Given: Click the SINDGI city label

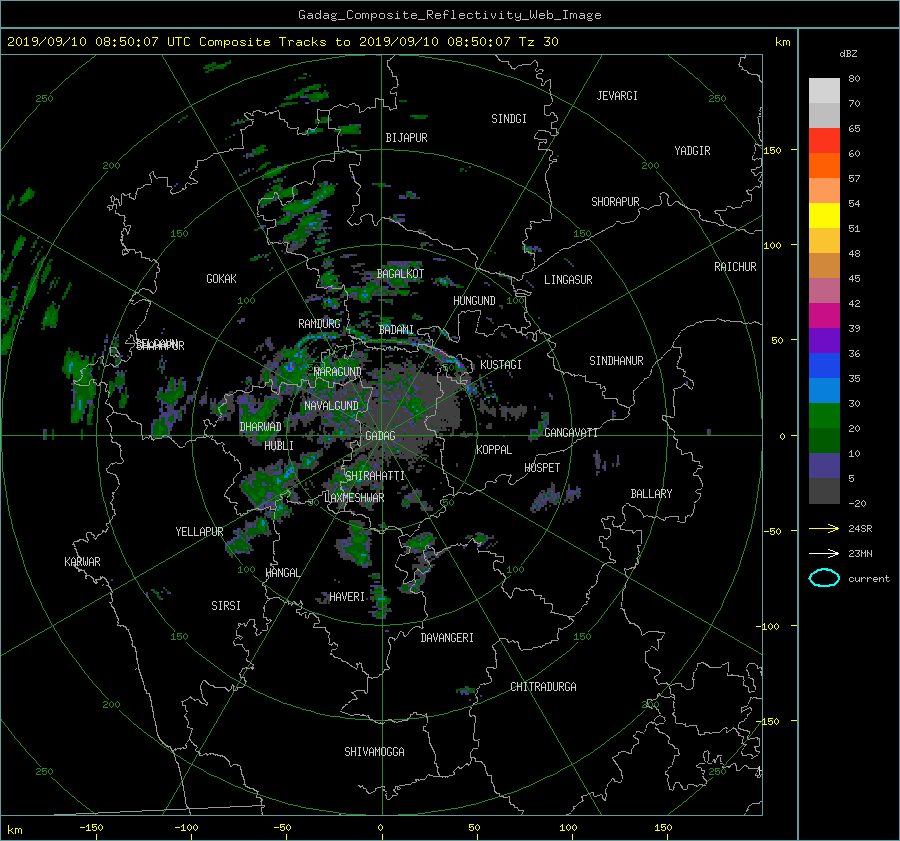Looking at the screenshot, I should tap(509, 119).
